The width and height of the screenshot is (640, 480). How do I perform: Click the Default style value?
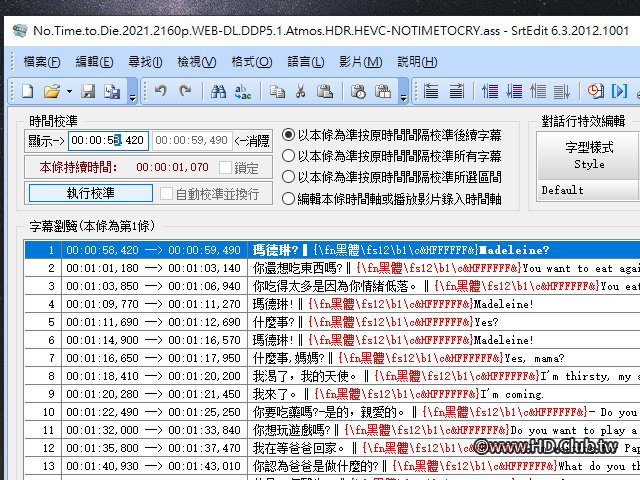click(562, 190)
